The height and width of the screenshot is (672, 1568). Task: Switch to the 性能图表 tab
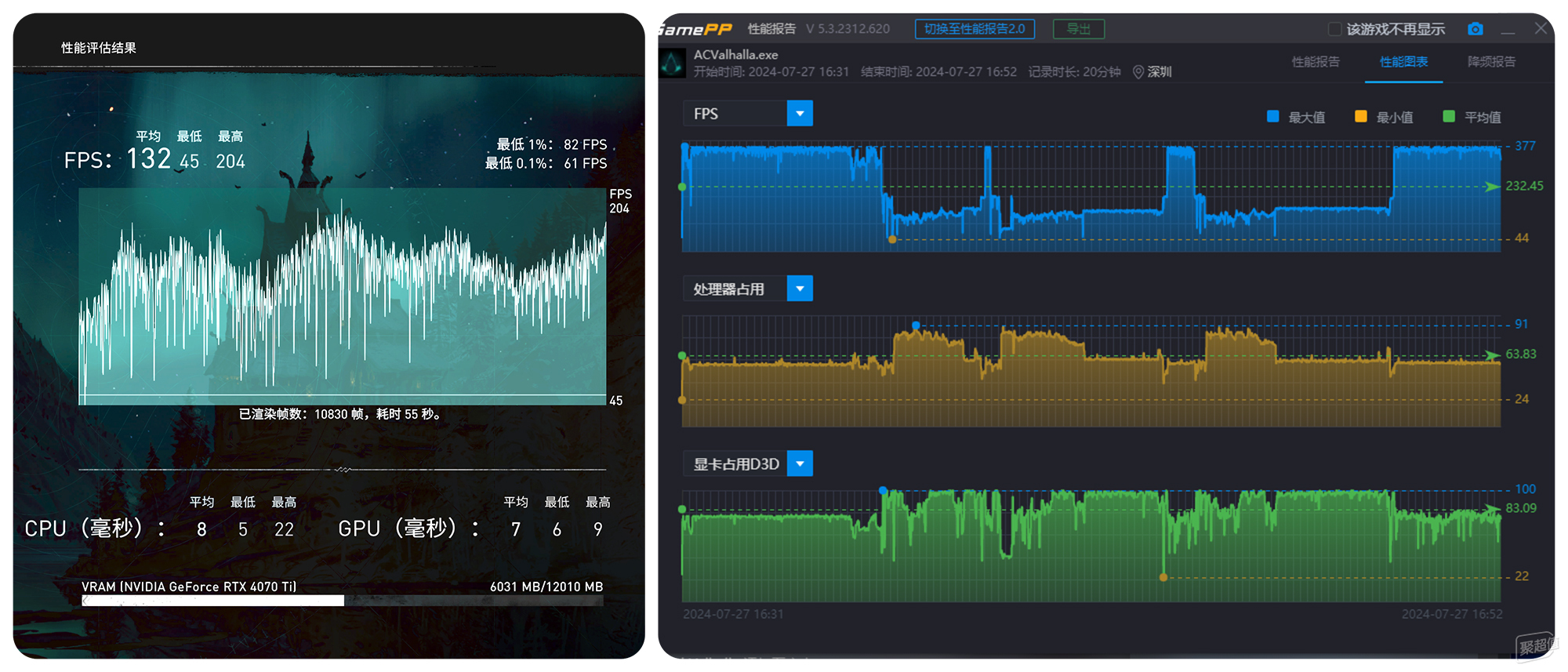(x=1403, y=62)
